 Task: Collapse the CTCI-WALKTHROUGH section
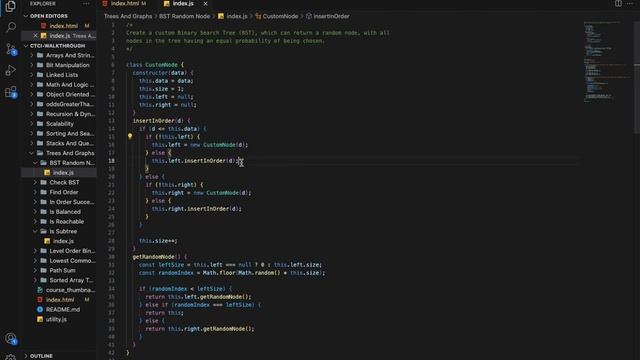point(57,46)
